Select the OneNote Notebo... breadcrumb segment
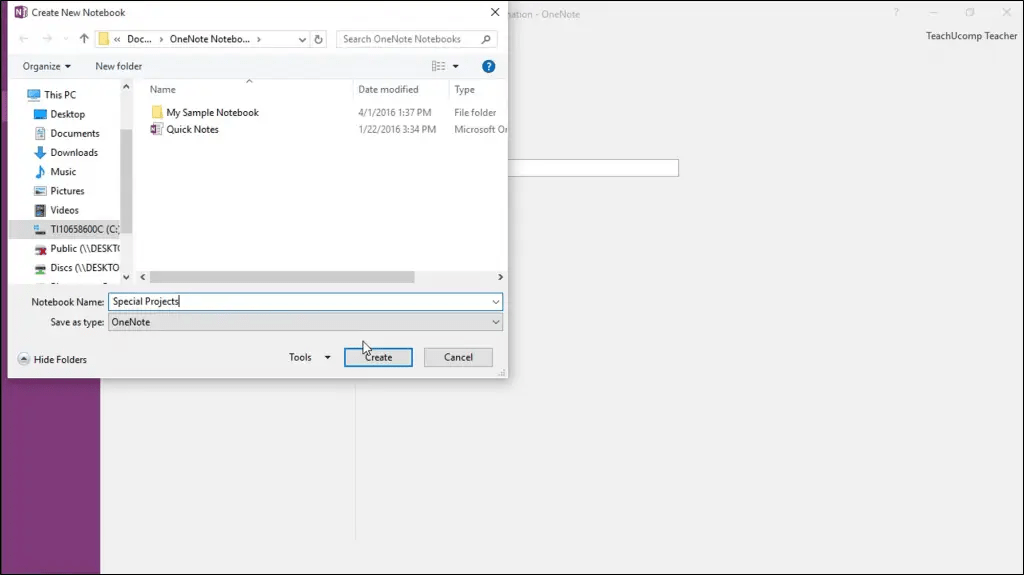This screenshot has height=575, width=1024. tap(210, 39)
